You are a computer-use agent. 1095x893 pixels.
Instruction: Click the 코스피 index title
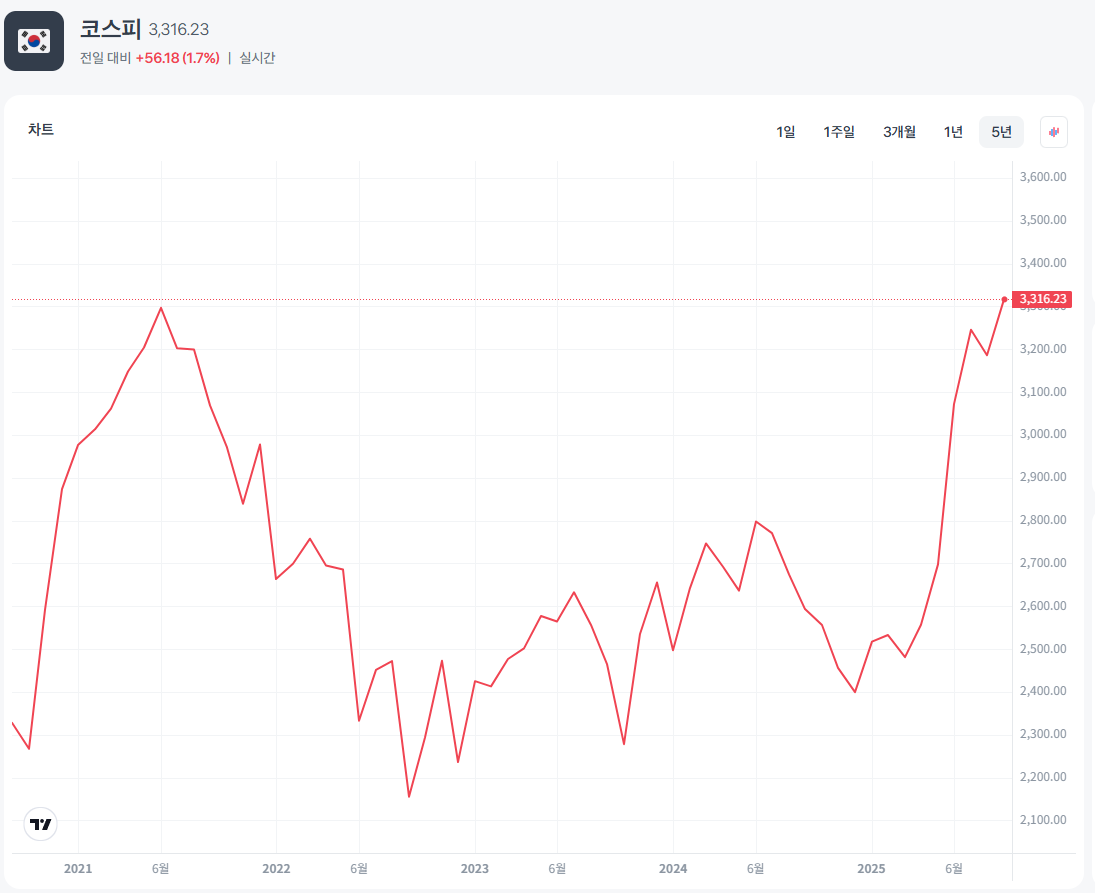pos(111,28)
